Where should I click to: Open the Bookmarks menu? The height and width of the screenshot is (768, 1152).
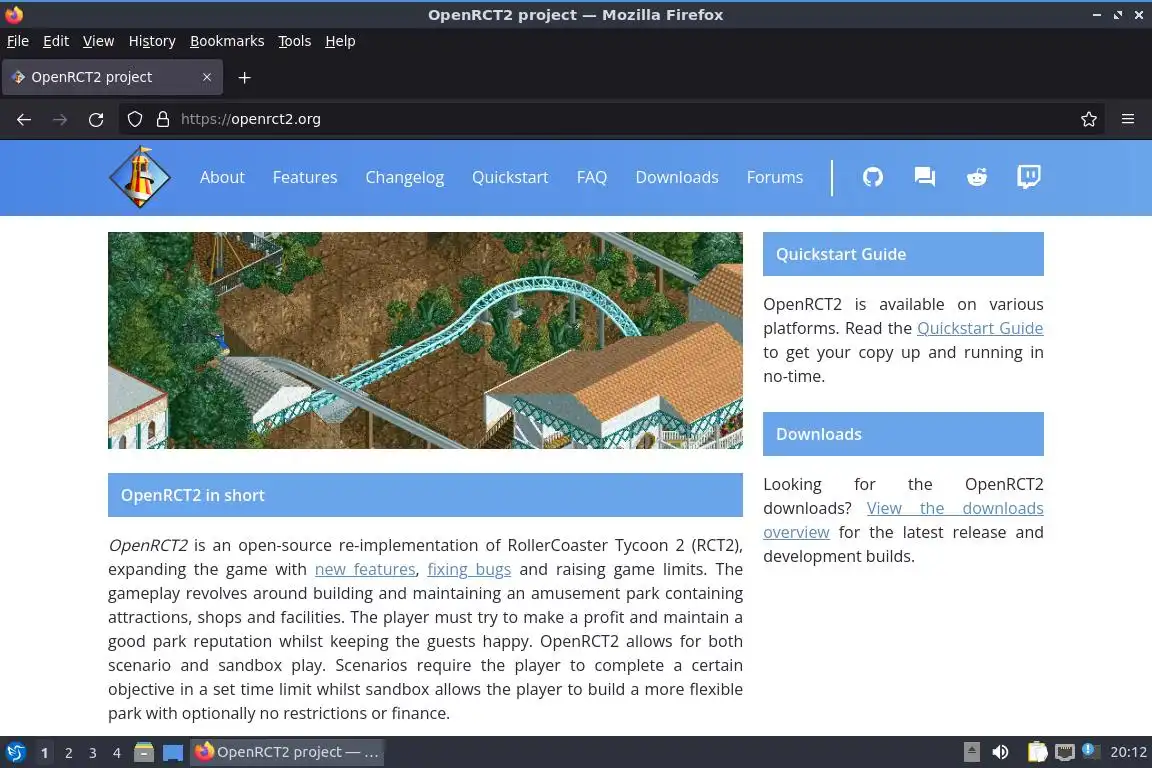pos(227,41)
